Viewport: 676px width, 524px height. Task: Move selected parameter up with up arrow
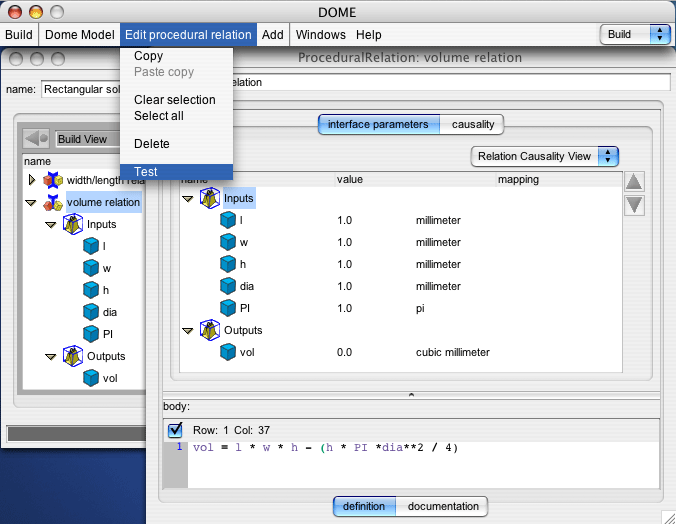pyautogui.click(x=634, y=182)
